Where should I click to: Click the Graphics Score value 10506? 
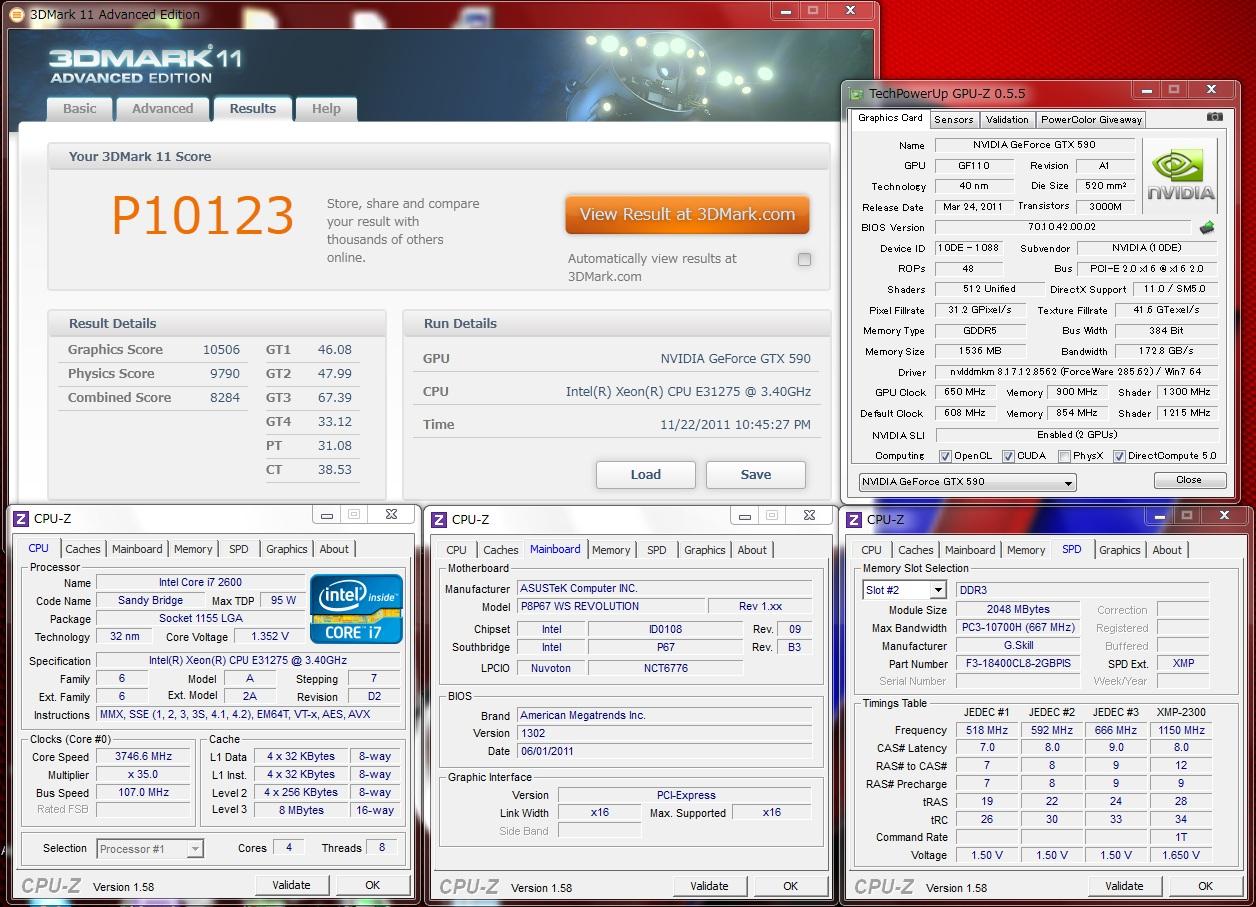[x=221, y=350]
